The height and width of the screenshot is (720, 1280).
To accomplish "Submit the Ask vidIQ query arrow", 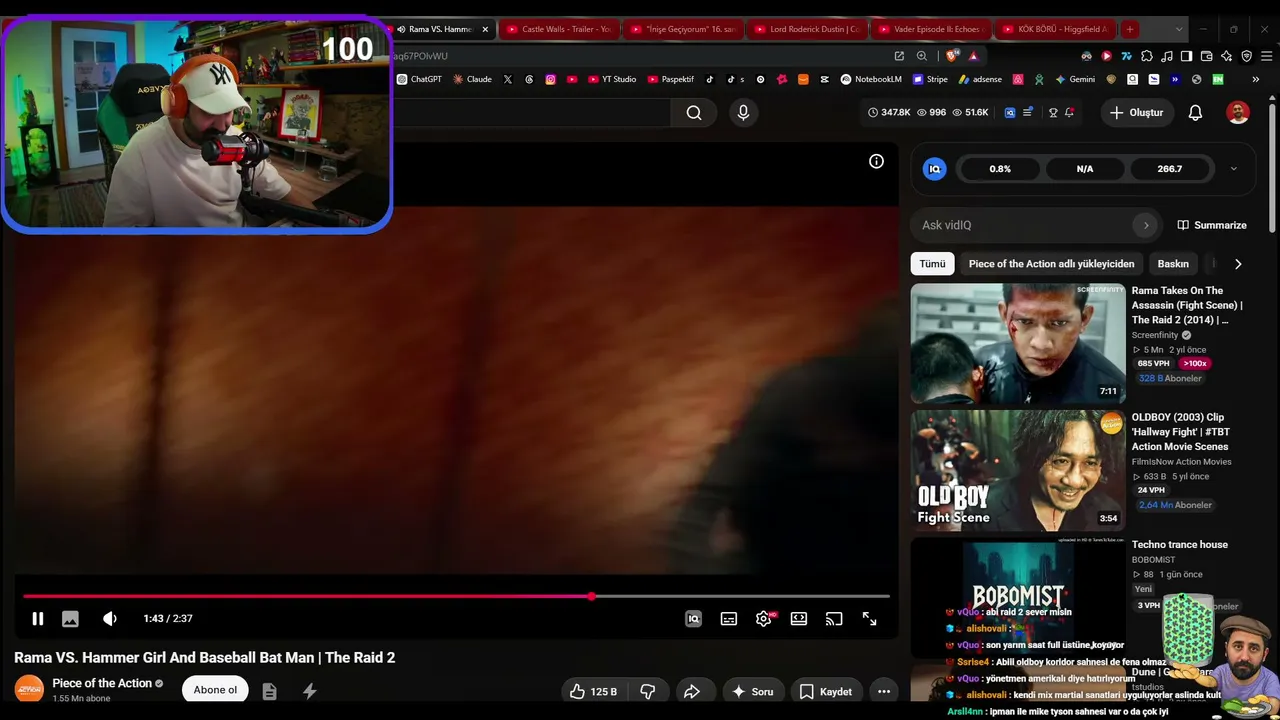I will (x=1146, y=225).
